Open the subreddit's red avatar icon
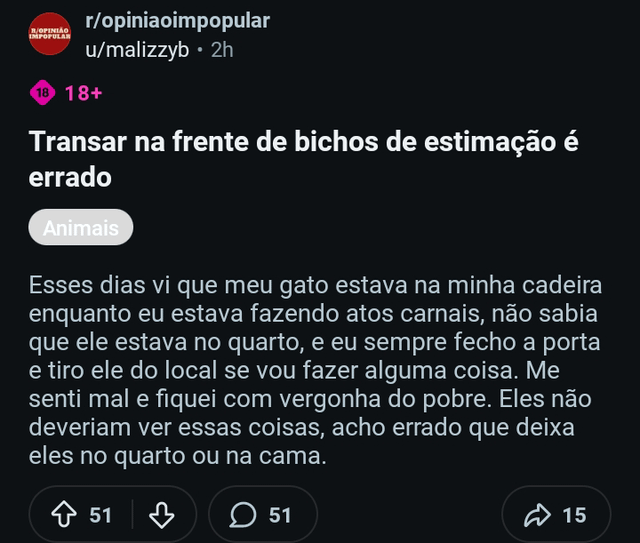The image size is (640, 543). [x=50, y=36]
